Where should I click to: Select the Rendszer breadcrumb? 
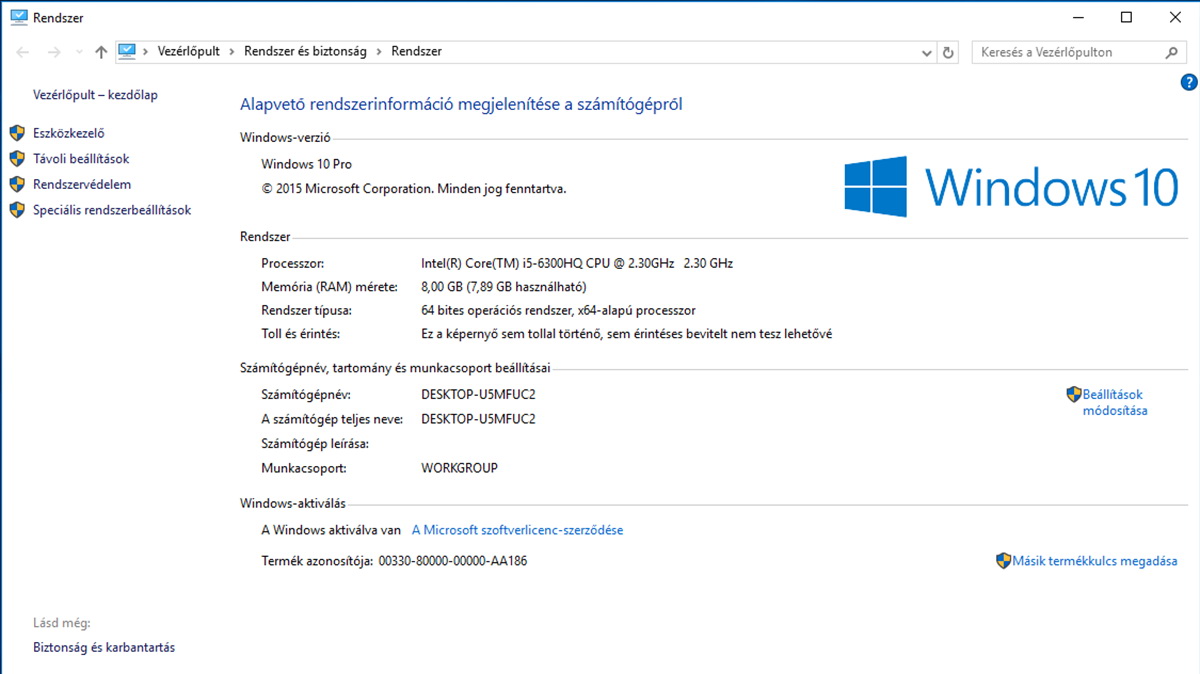coord(416,52)
